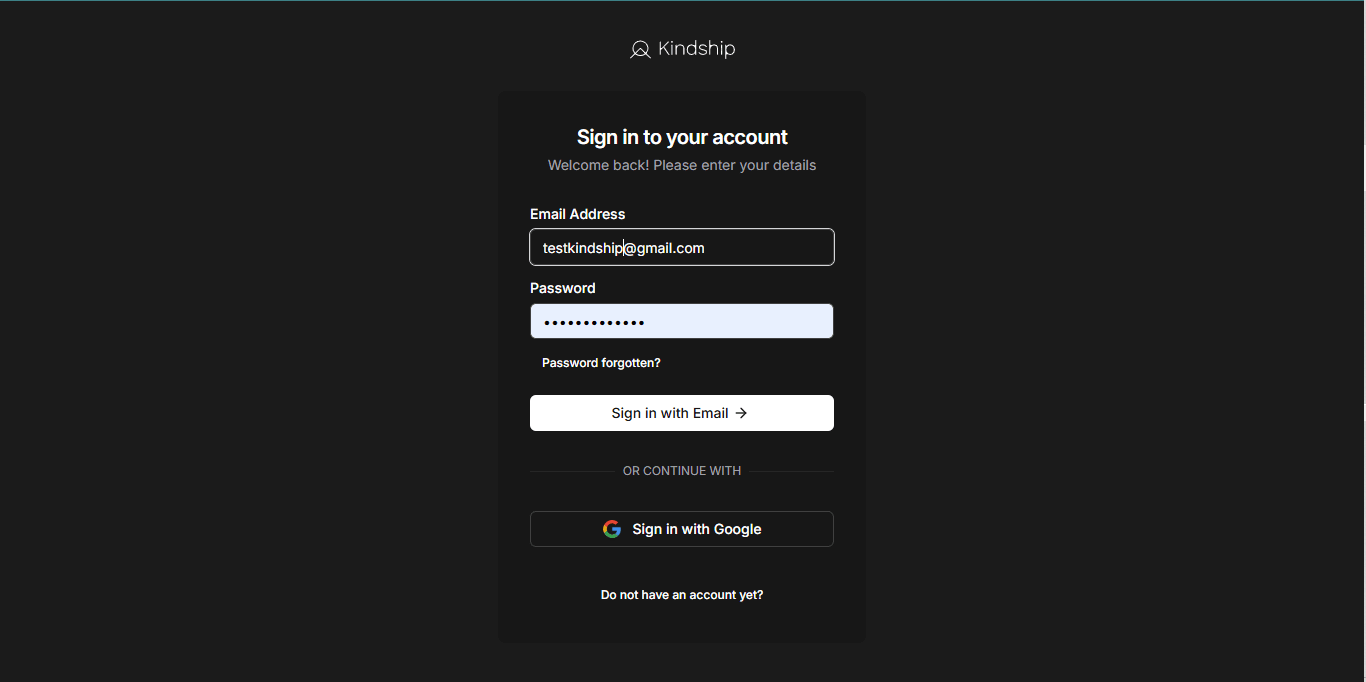Click the Email Address field label
This screenshot has width=1366, height=682.
(x=578, y=214)
